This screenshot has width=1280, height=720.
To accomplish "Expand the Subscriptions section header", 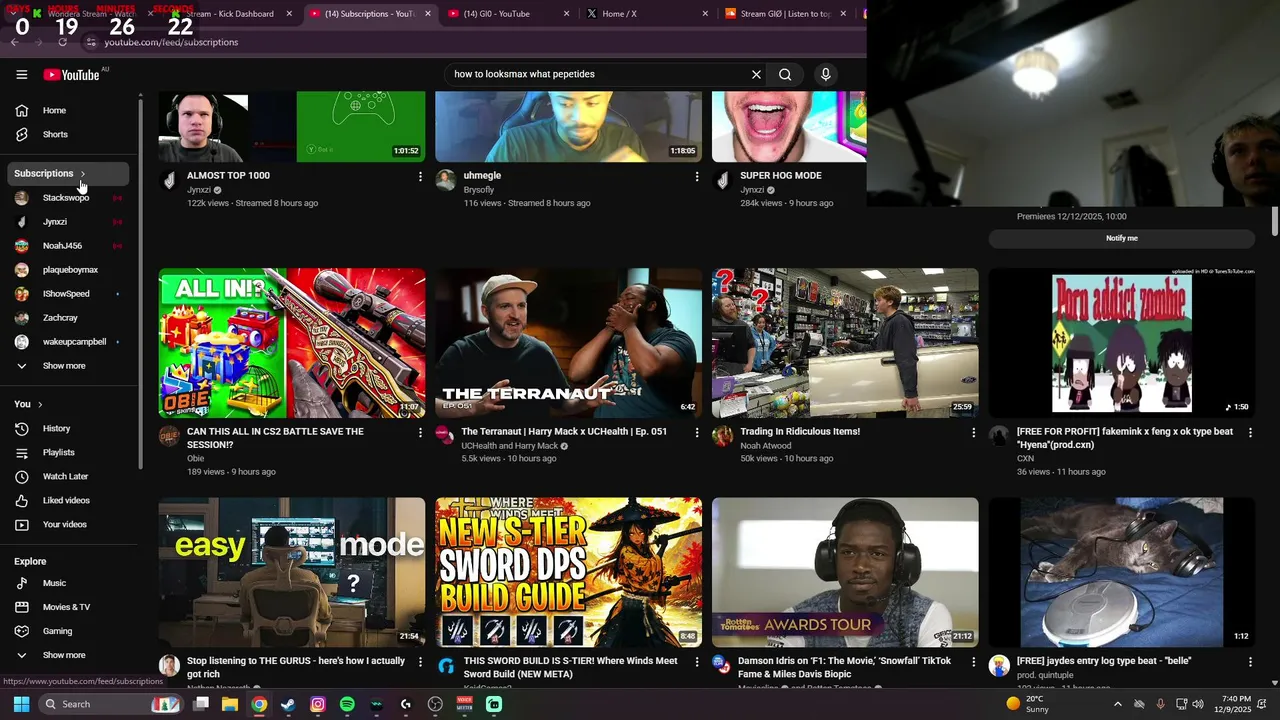I will [x=68, y=174].
